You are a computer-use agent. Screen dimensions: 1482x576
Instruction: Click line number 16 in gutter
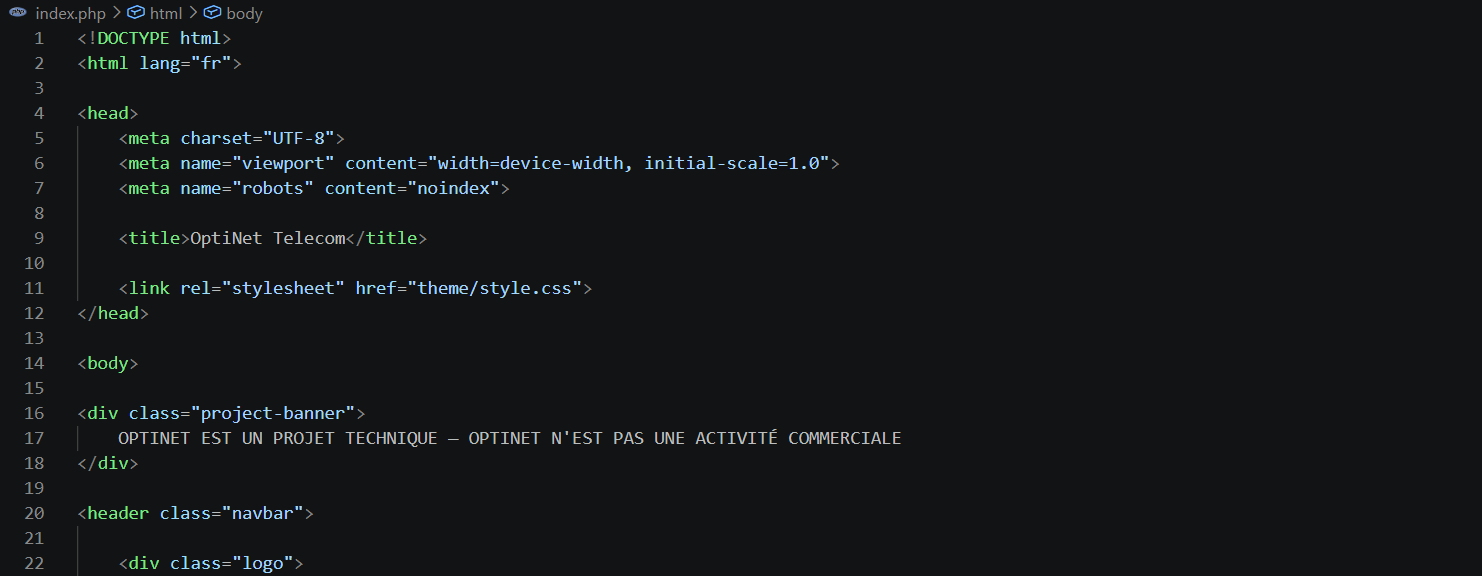pyautogui.click(x=34, y=413)
